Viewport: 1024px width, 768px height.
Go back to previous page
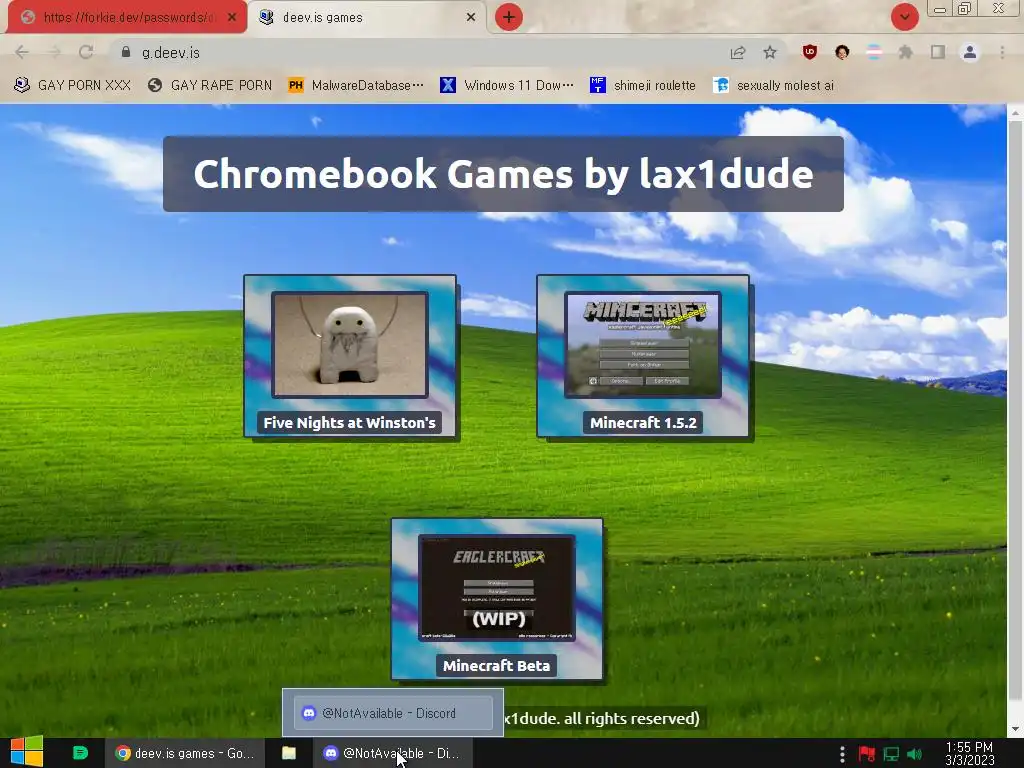(x=22, y=52)
